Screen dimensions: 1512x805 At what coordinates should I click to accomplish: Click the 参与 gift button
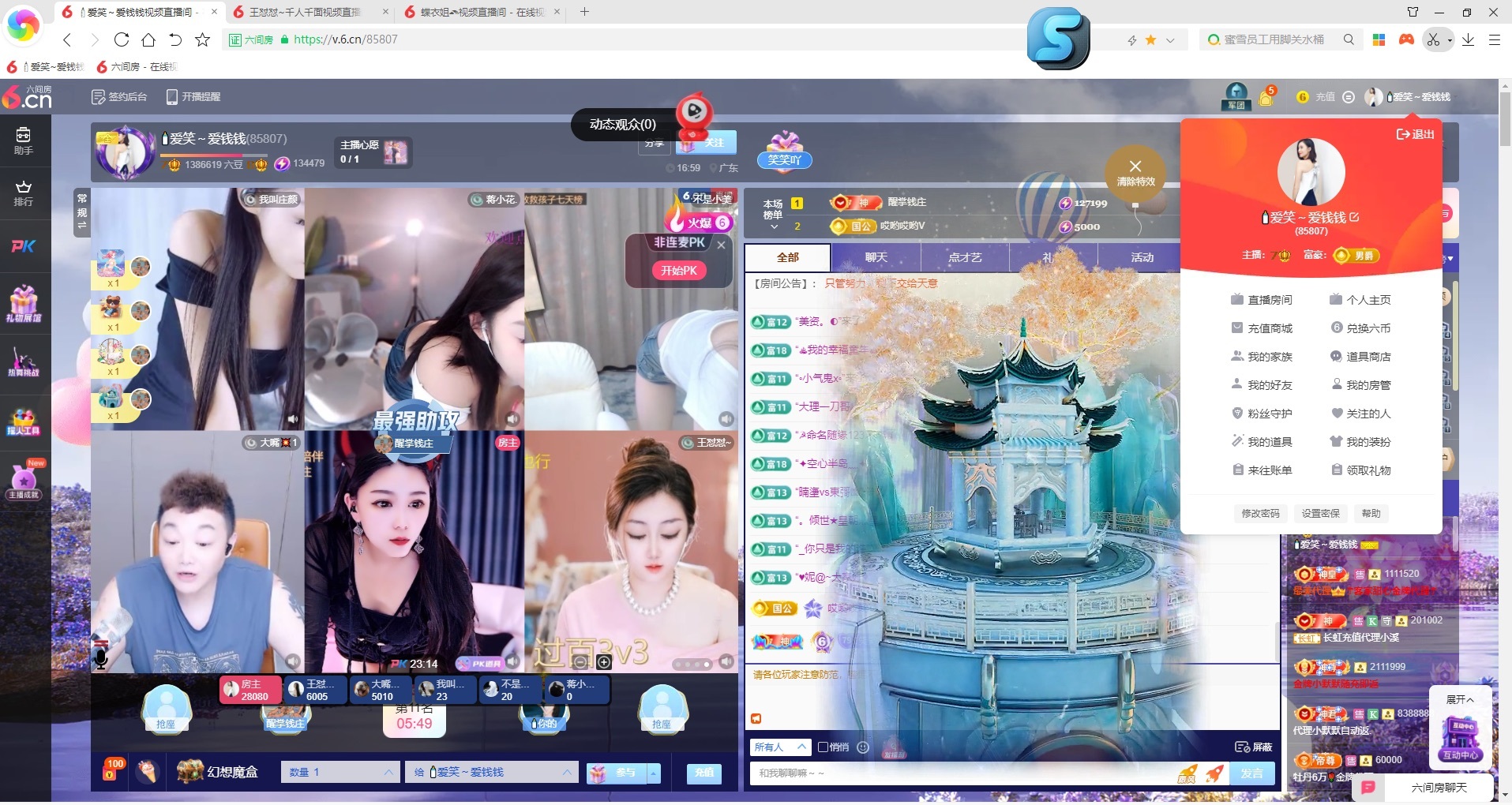click(617, 773)
